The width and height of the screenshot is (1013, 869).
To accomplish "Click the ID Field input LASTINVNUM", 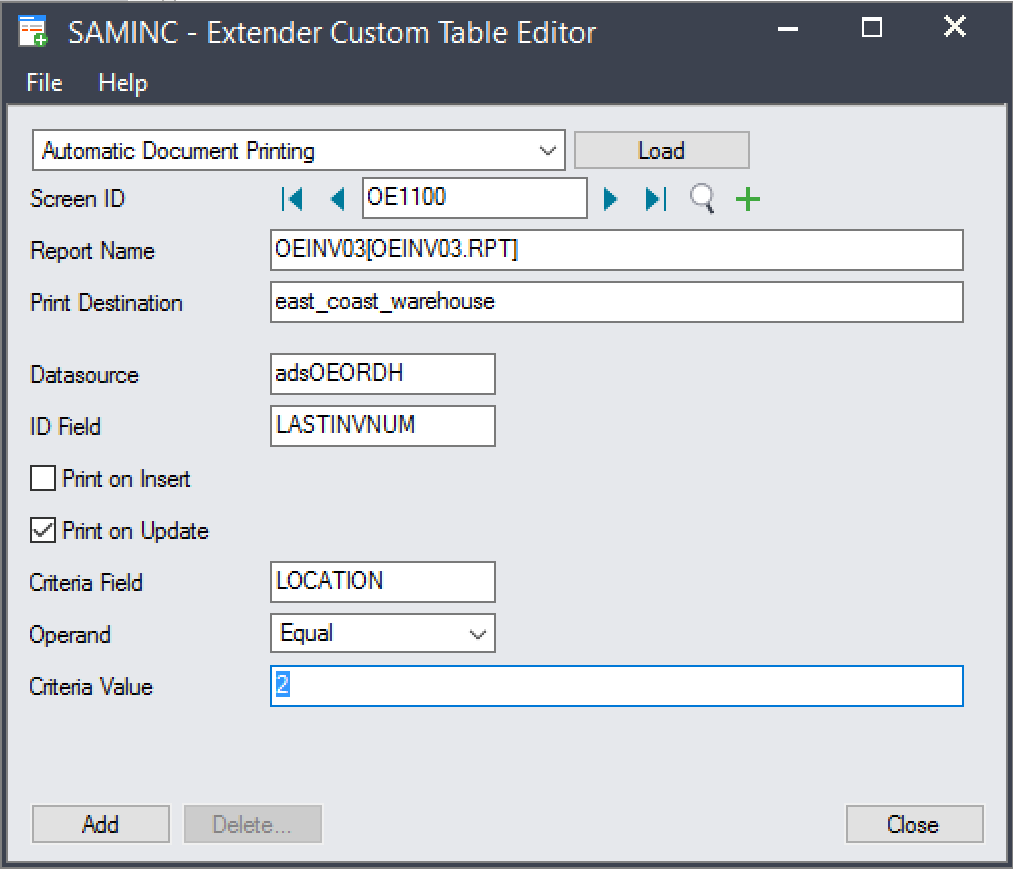I will [383, 426].
